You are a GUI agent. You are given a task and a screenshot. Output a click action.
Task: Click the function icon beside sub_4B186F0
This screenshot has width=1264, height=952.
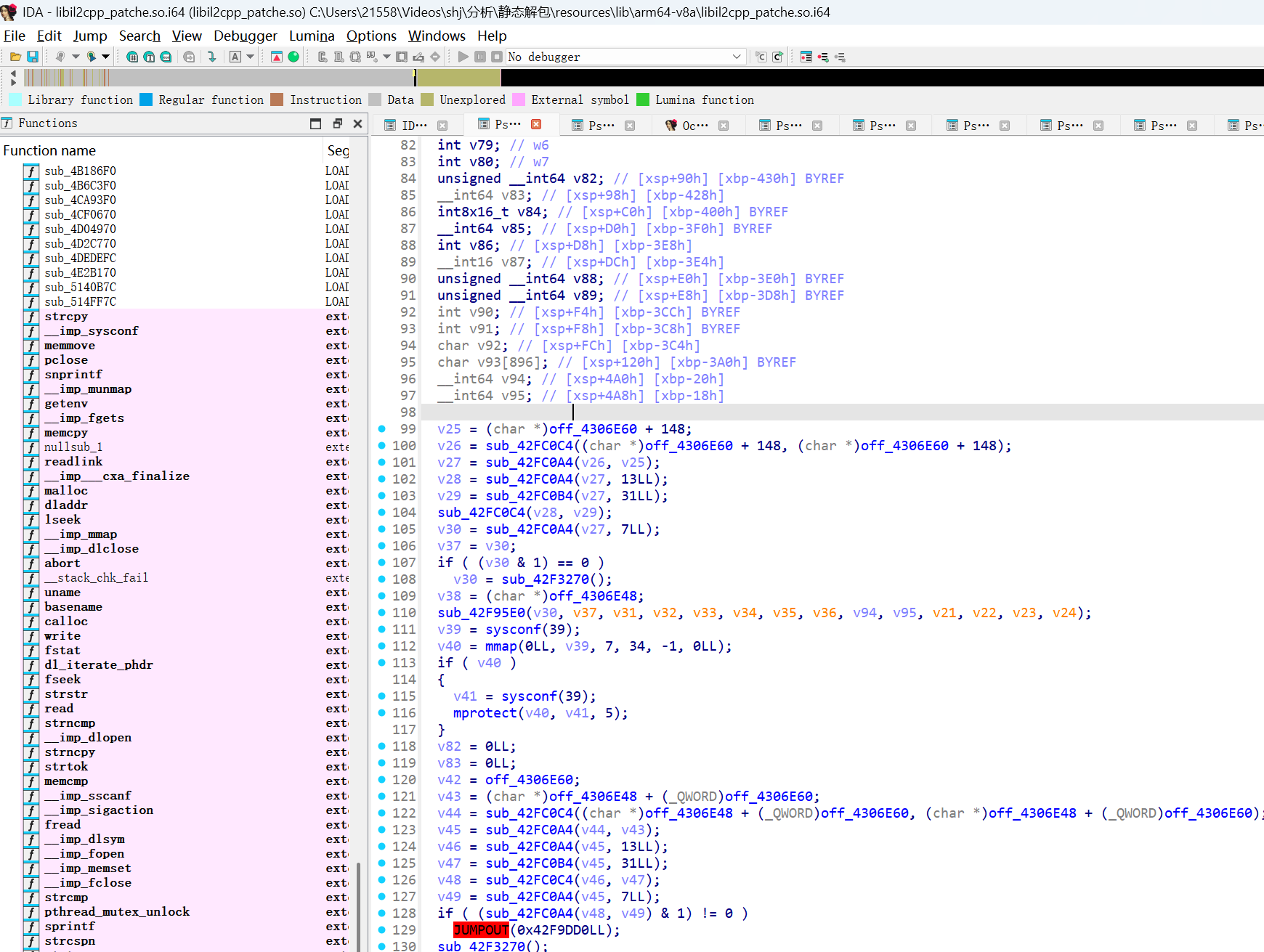coord(31,171)
